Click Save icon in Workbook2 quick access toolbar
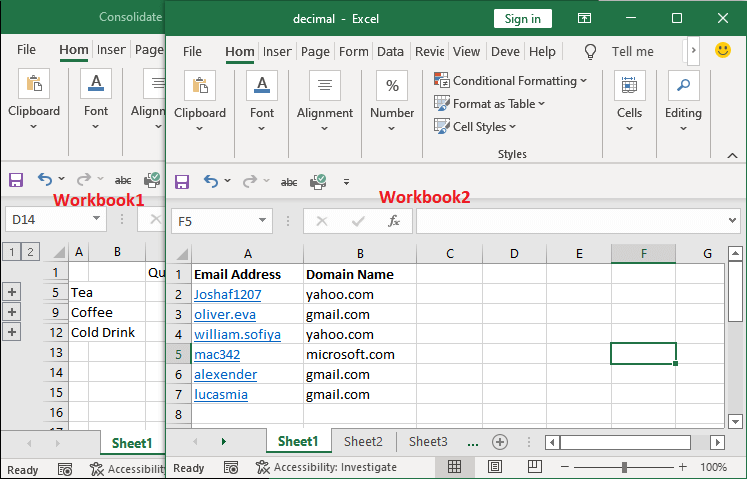Viewport: 747px width, 479px height. pos(182,182)
